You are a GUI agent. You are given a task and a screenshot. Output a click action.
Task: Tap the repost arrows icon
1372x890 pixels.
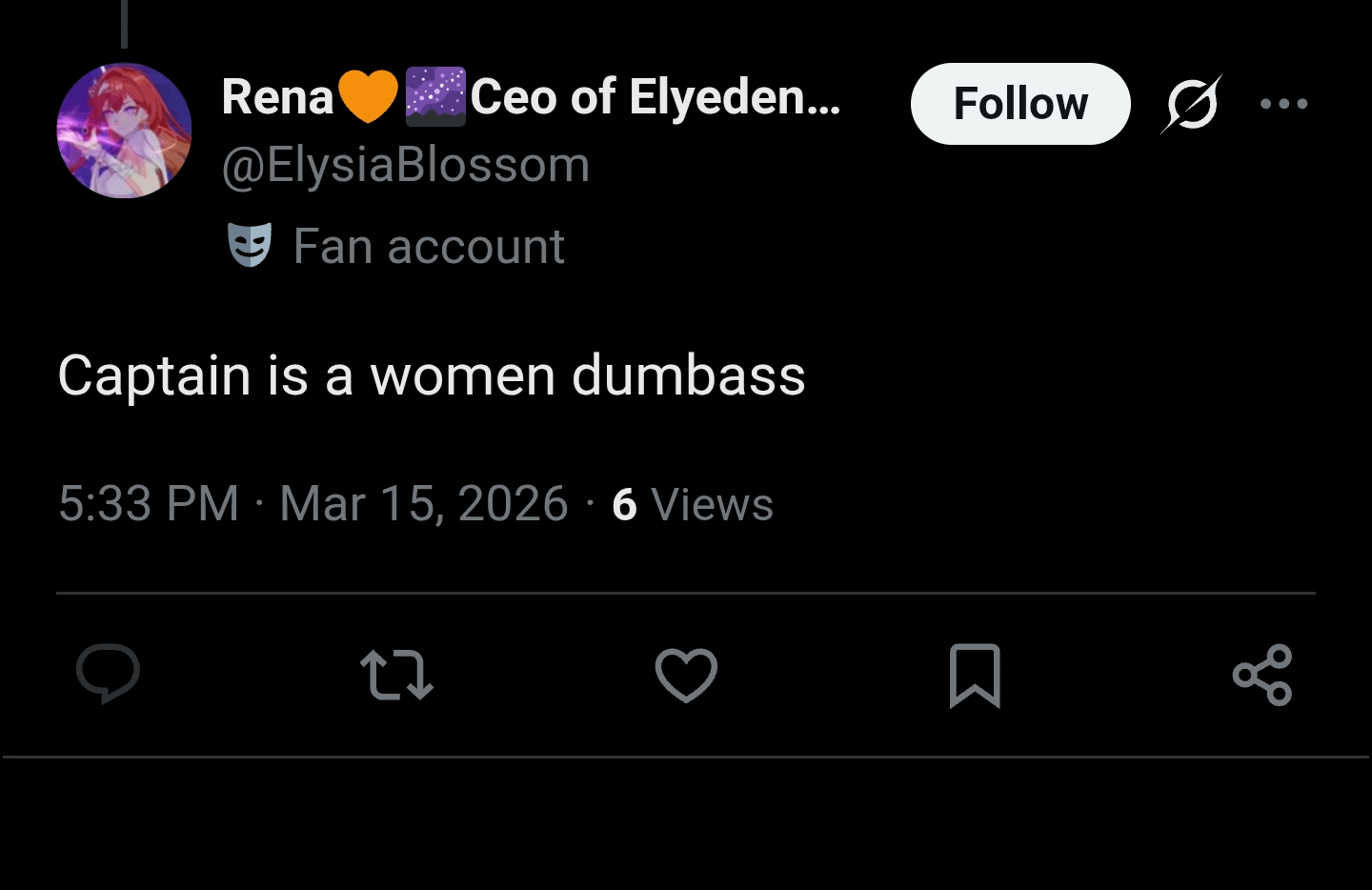click(x=397, y=675)
